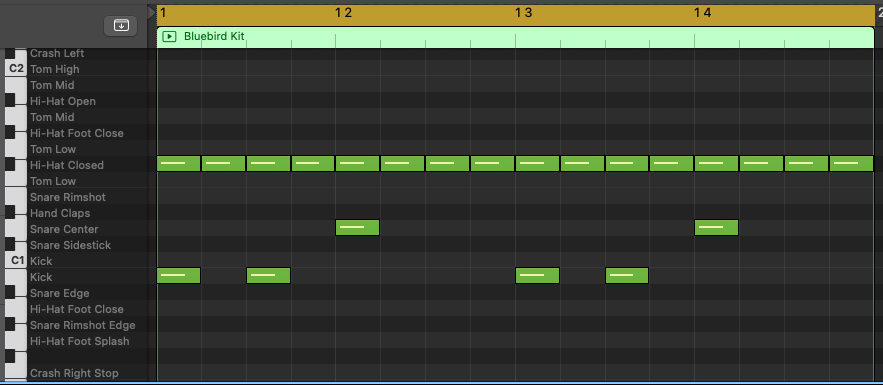Click the black key beside Hi-Hat Open
The image size is (883, 385).
[10, 100]
